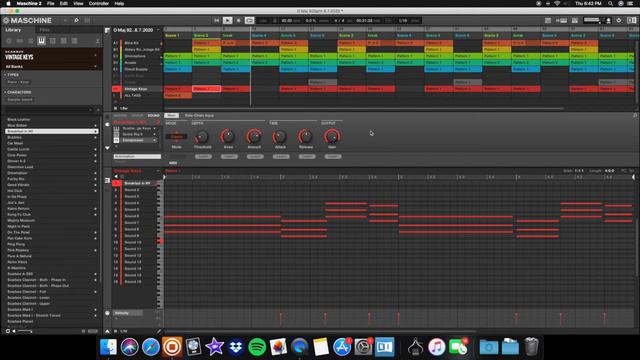Open the Compressor plug-in slot dropdown
Image resolution: width=640 pixels, height=360 pixels.
click(155, 140)
